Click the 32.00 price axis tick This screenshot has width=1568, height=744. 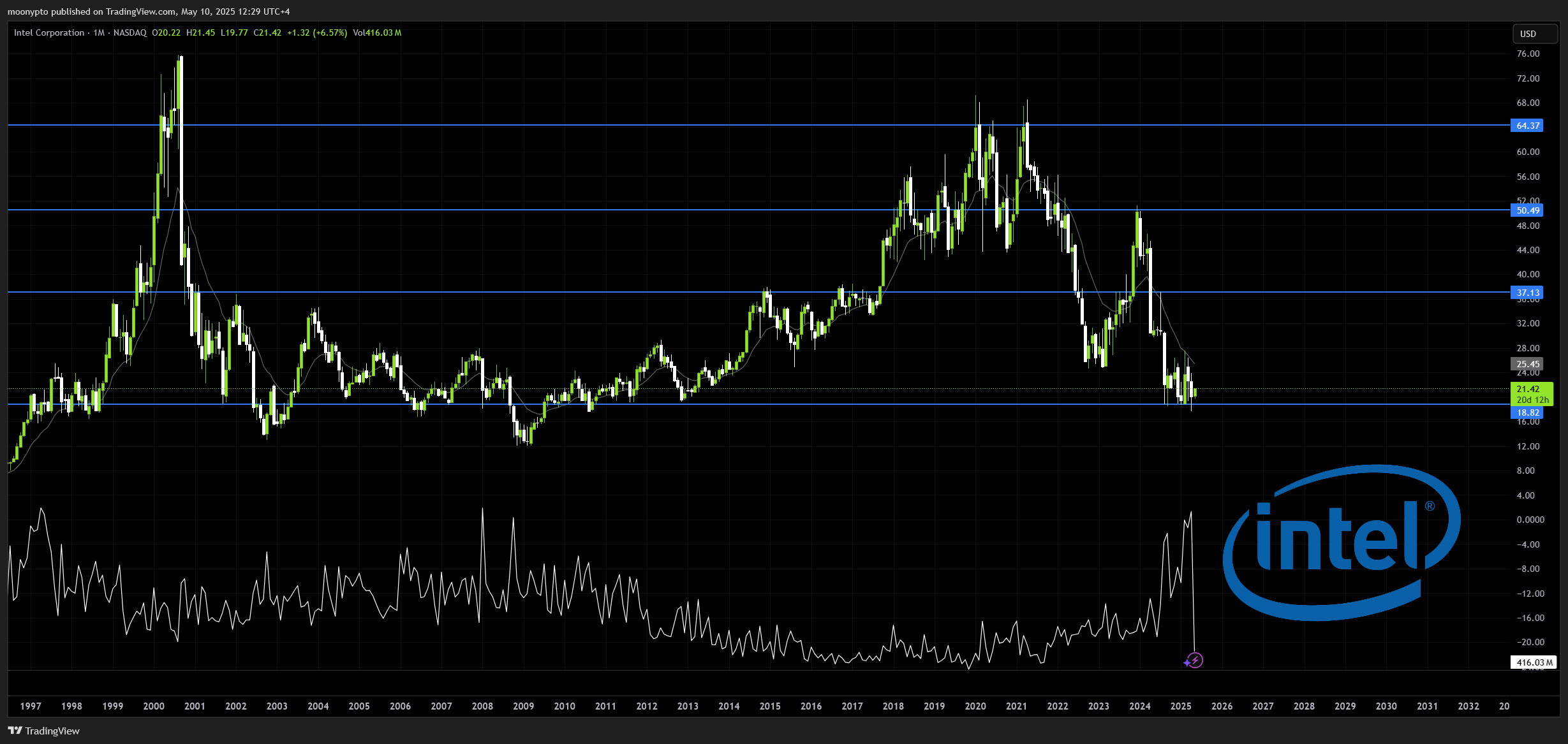pyautogui.click(x=1528, y=323)
